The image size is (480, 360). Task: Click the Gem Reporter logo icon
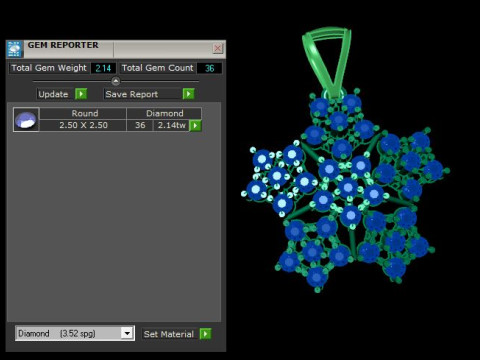point(14,49)
